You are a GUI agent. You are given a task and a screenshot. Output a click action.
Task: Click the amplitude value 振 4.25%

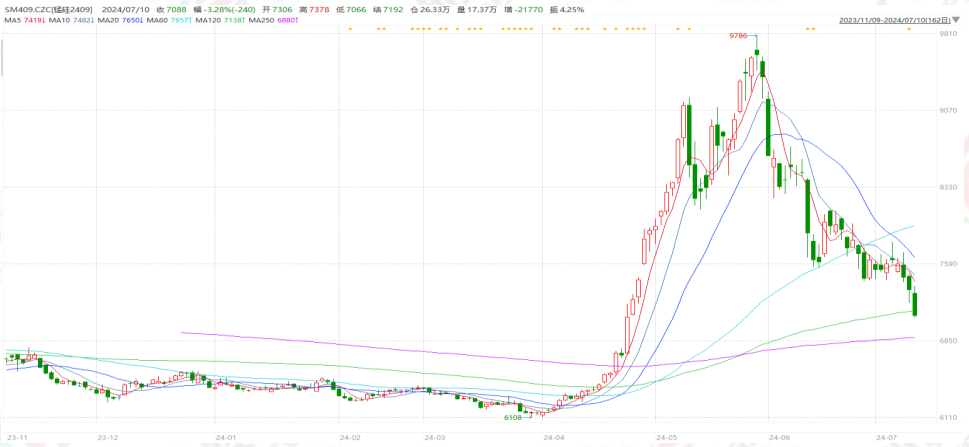(x=568, y=10)
